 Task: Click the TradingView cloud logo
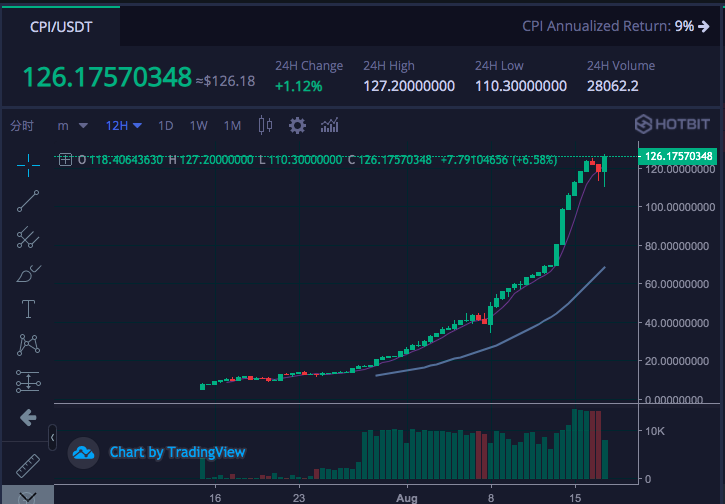coord(83,453)
